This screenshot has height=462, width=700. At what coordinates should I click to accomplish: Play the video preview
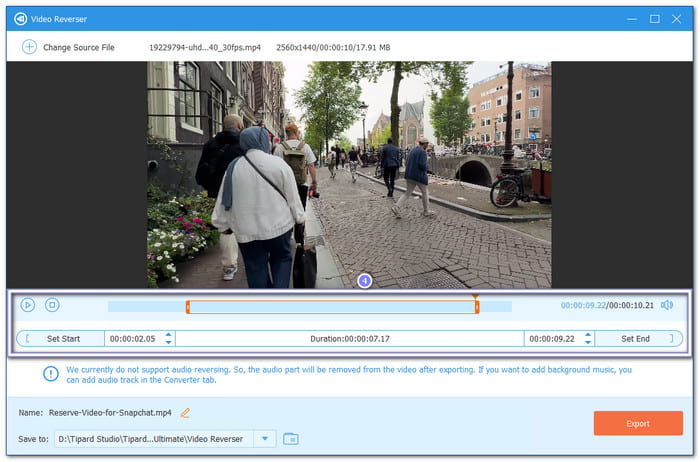[28, 305]
